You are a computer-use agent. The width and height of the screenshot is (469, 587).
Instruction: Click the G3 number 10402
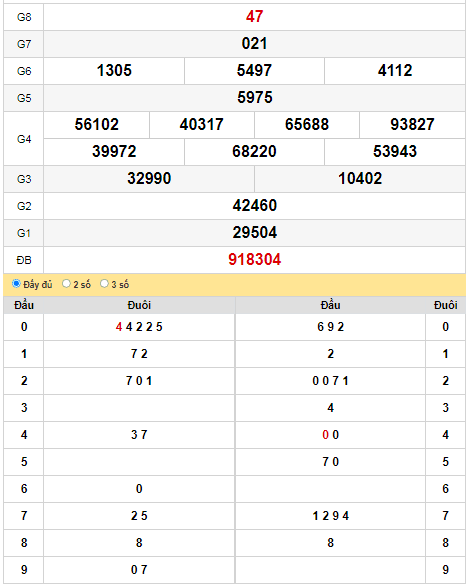tap(360, 179)
